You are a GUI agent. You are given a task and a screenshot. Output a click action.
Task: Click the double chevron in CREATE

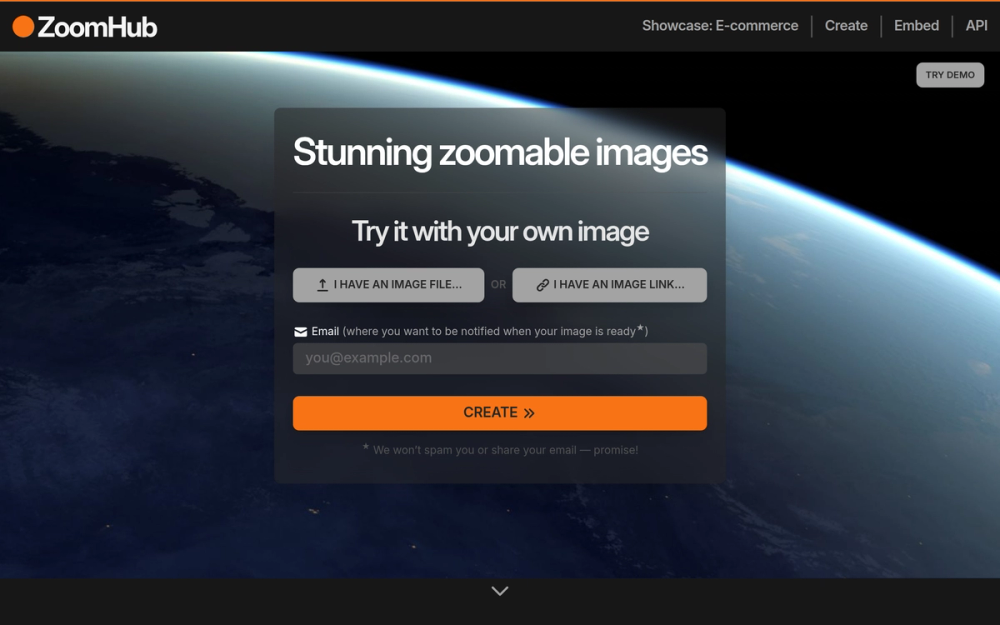(529, 413)
